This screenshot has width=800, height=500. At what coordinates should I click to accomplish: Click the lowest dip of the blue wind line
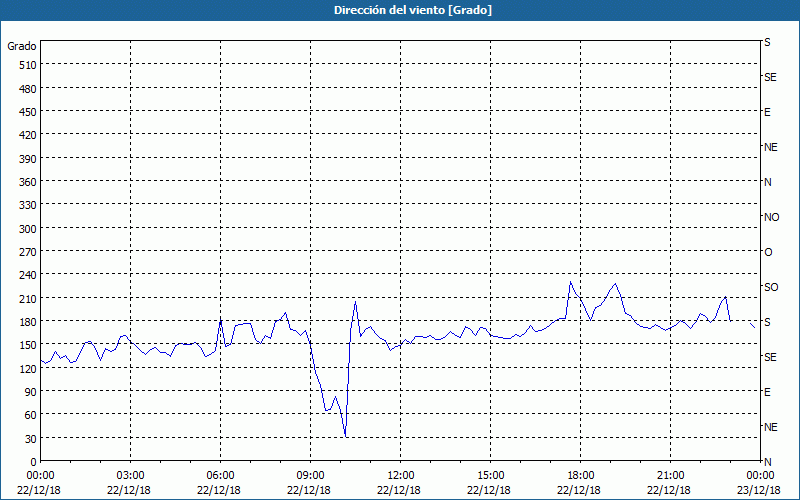[346, 436]
